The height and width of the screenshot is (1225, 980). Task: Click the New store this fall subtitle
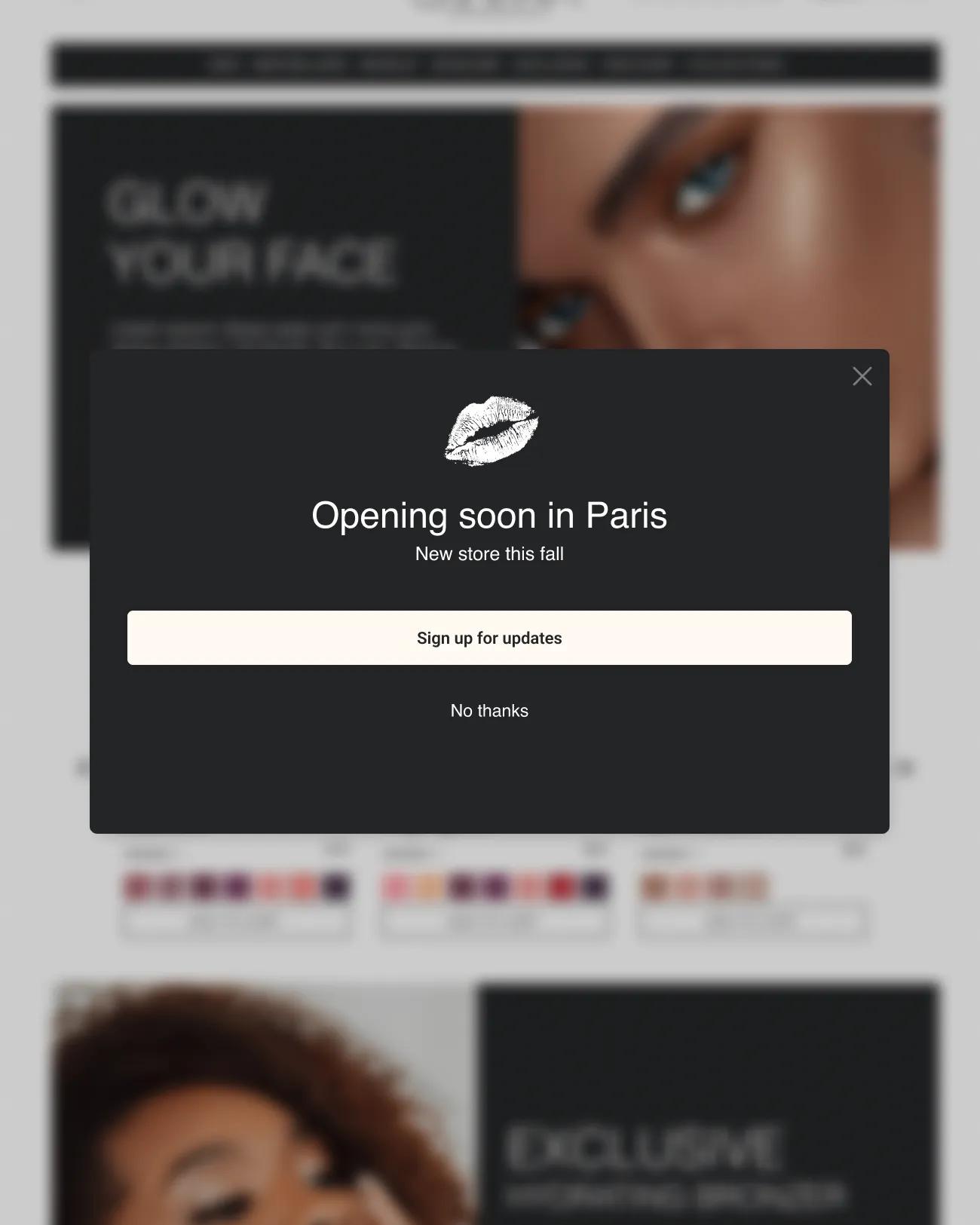(489, 554)
